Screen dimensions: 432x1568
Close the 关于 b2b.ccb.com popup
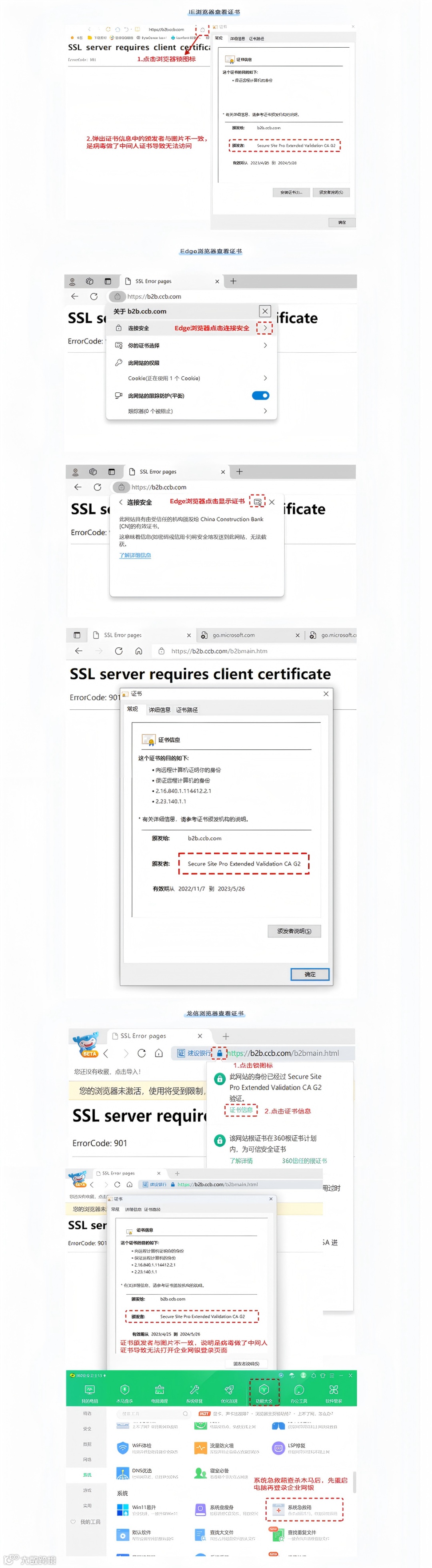(265, 311)
